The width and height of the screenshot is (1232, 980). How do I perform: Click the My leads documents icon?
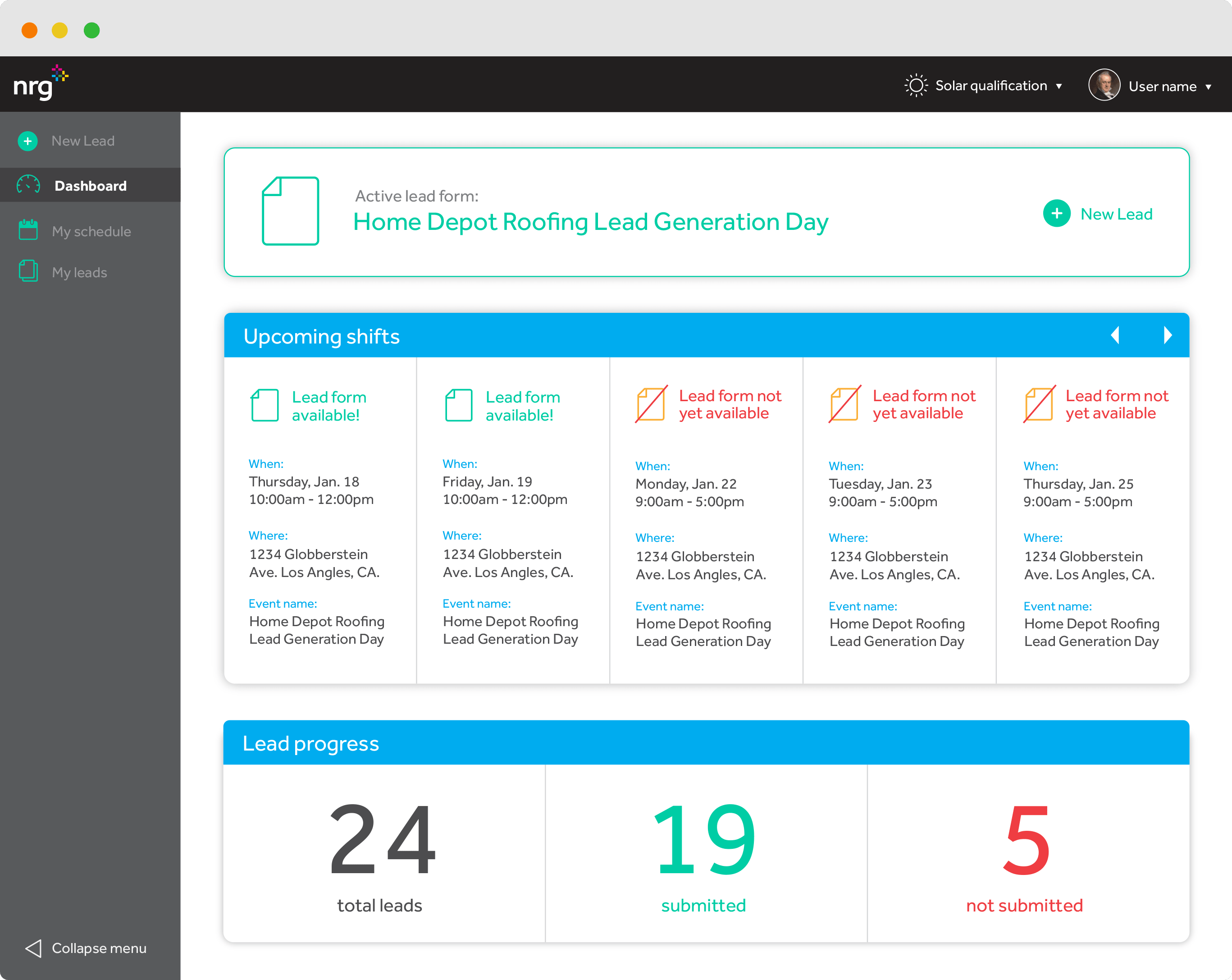(x=28, y=271)
